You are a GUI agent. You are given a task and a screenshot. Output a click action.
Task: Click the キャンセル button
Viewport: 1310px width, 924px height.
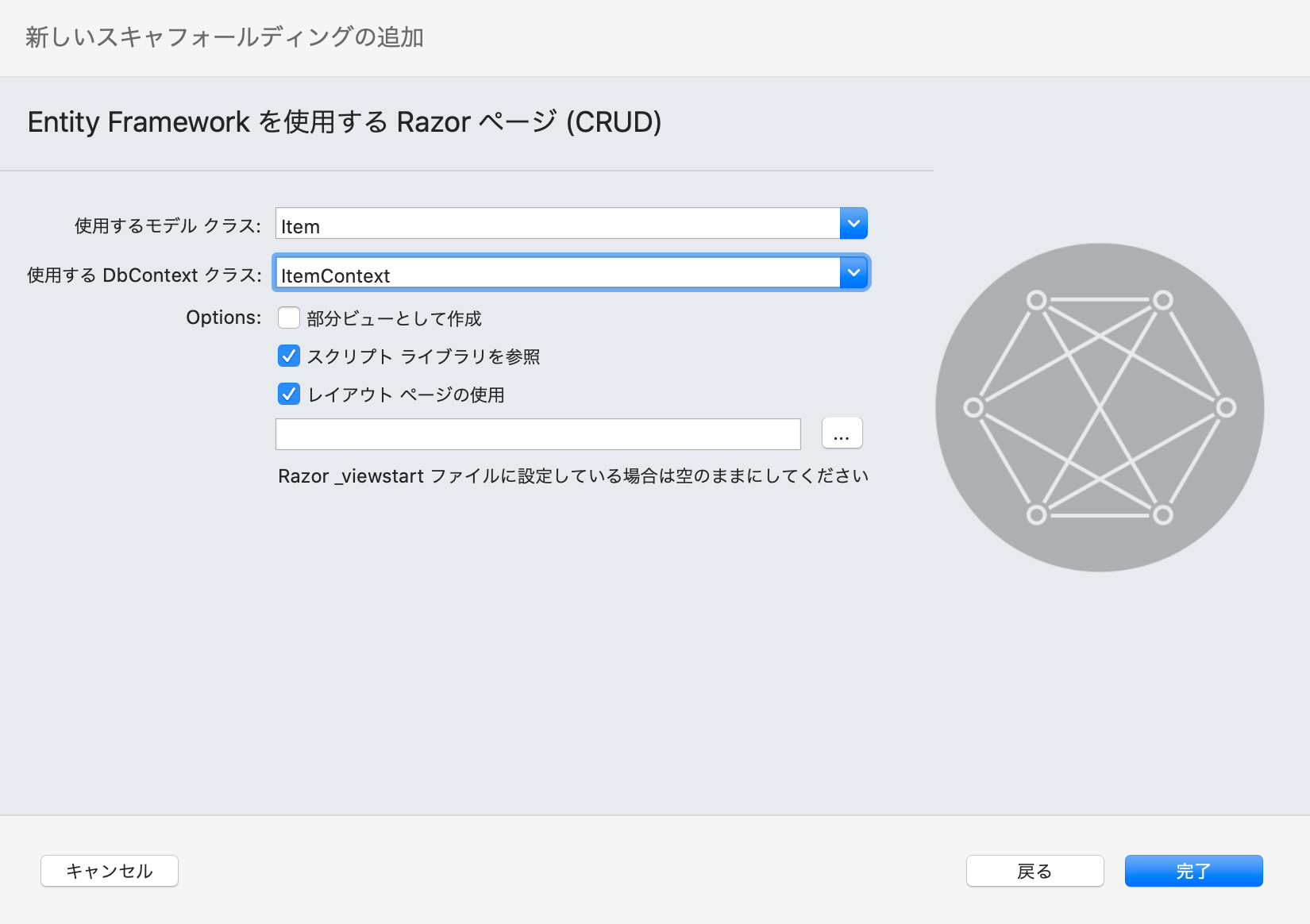110,871
